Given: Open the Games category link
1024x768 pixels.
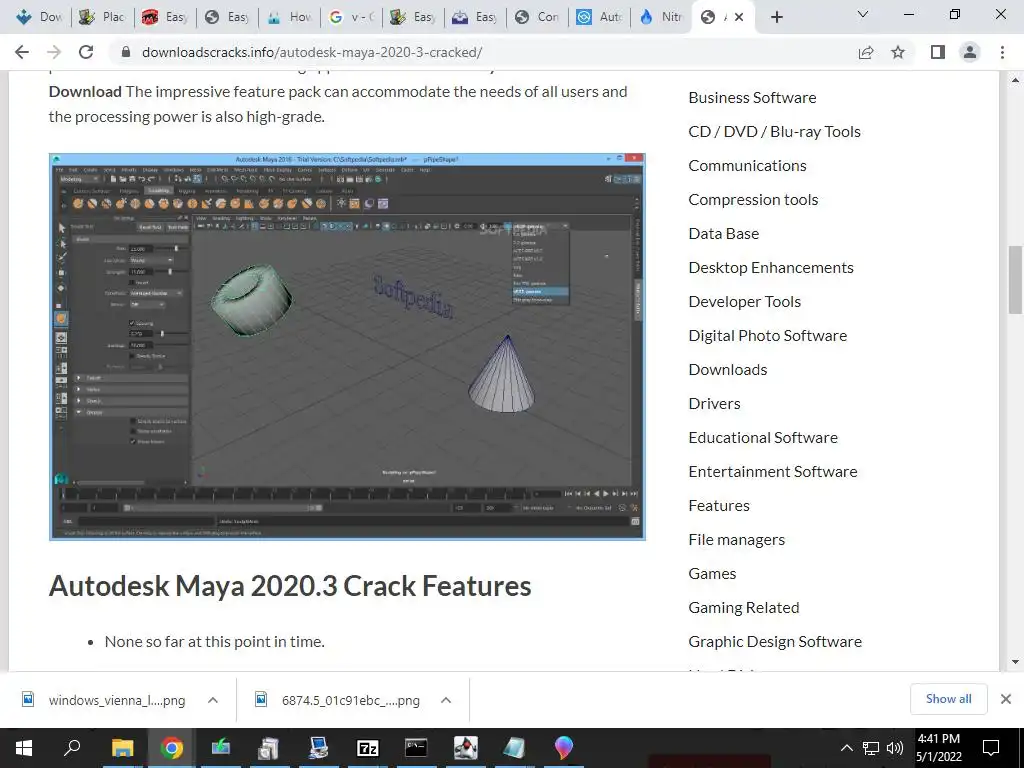Looking at the screenshot, I should click(712, 573).
